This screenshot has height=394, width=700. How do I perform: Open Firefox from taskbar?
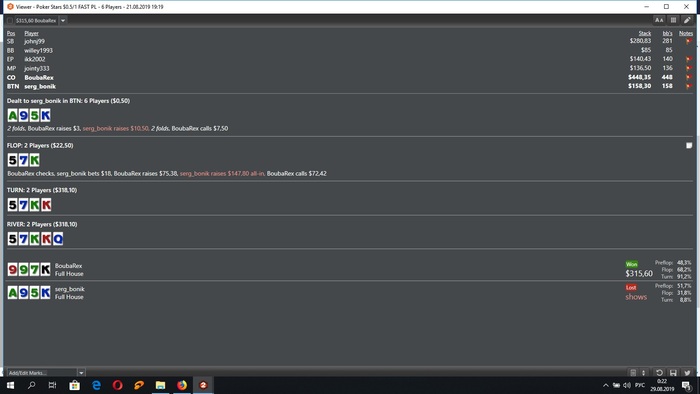[182, 385]
